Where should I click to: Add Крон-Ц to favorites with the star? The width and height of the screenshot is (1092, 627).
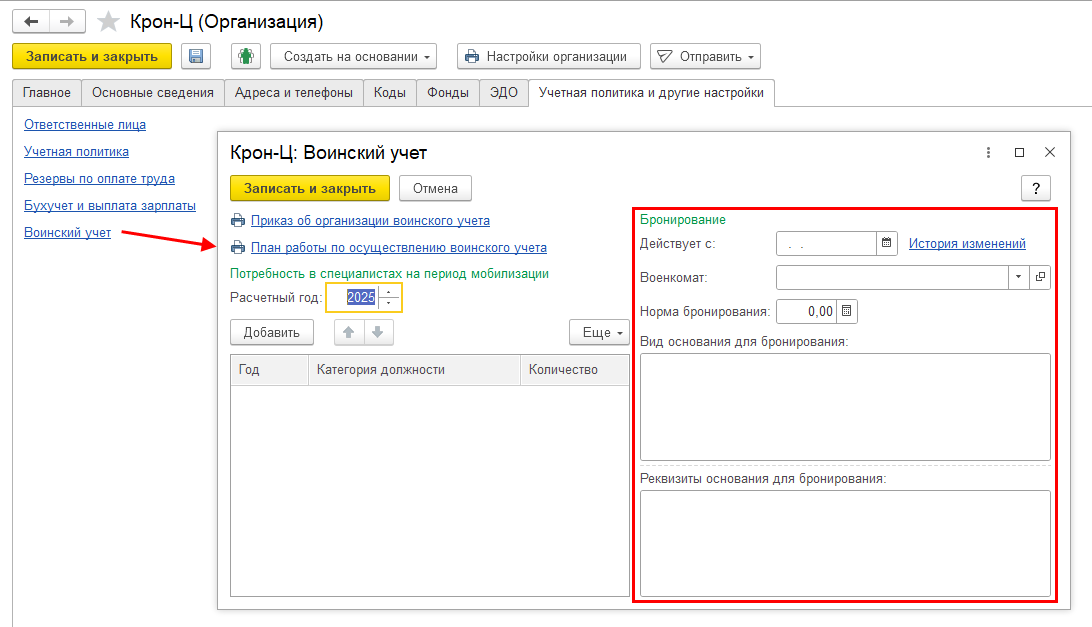pyautogui.click(x=108, y=22)
